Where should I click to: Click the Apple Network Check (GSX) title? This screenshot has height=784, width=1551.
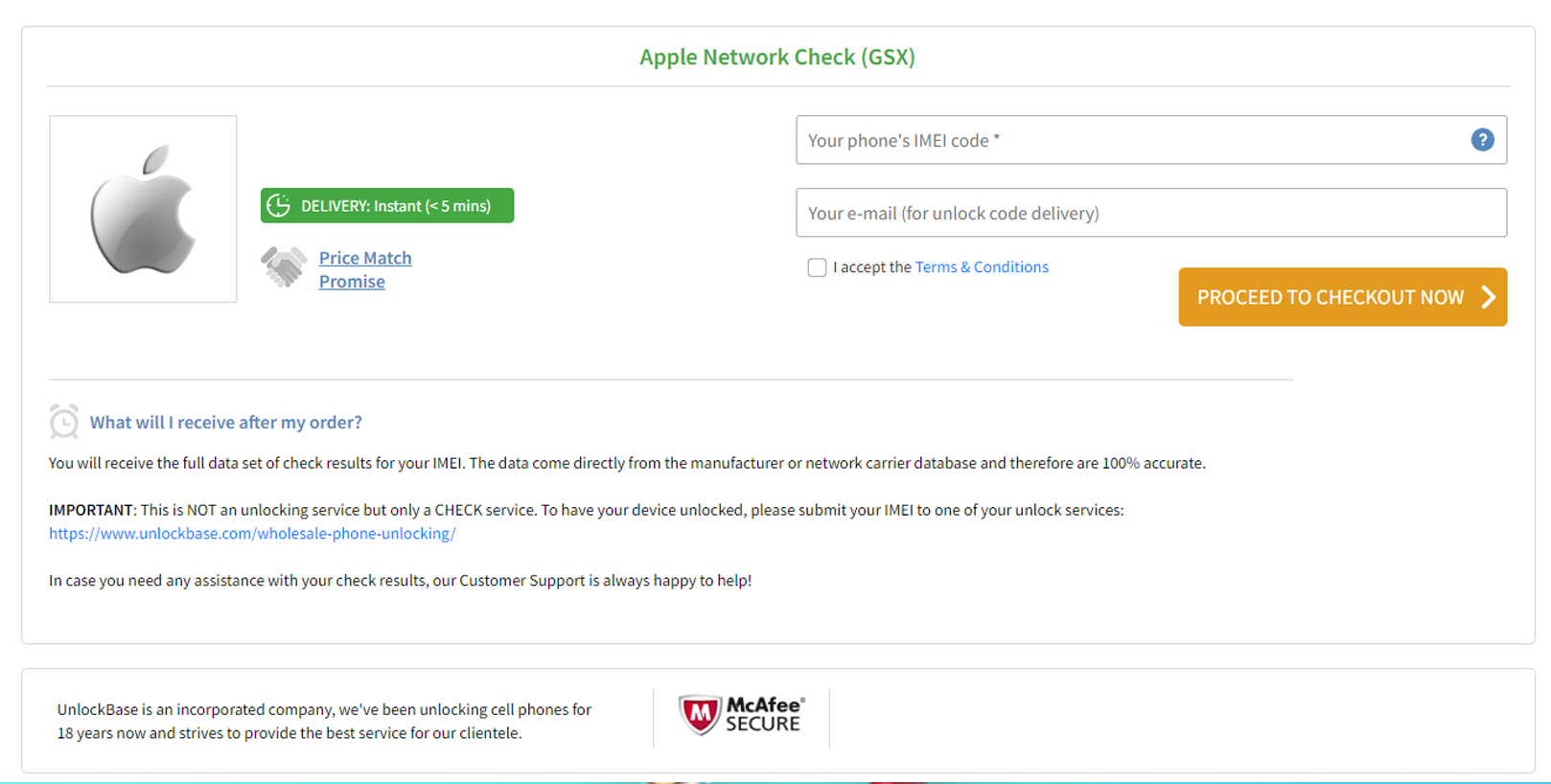point(776,58)
